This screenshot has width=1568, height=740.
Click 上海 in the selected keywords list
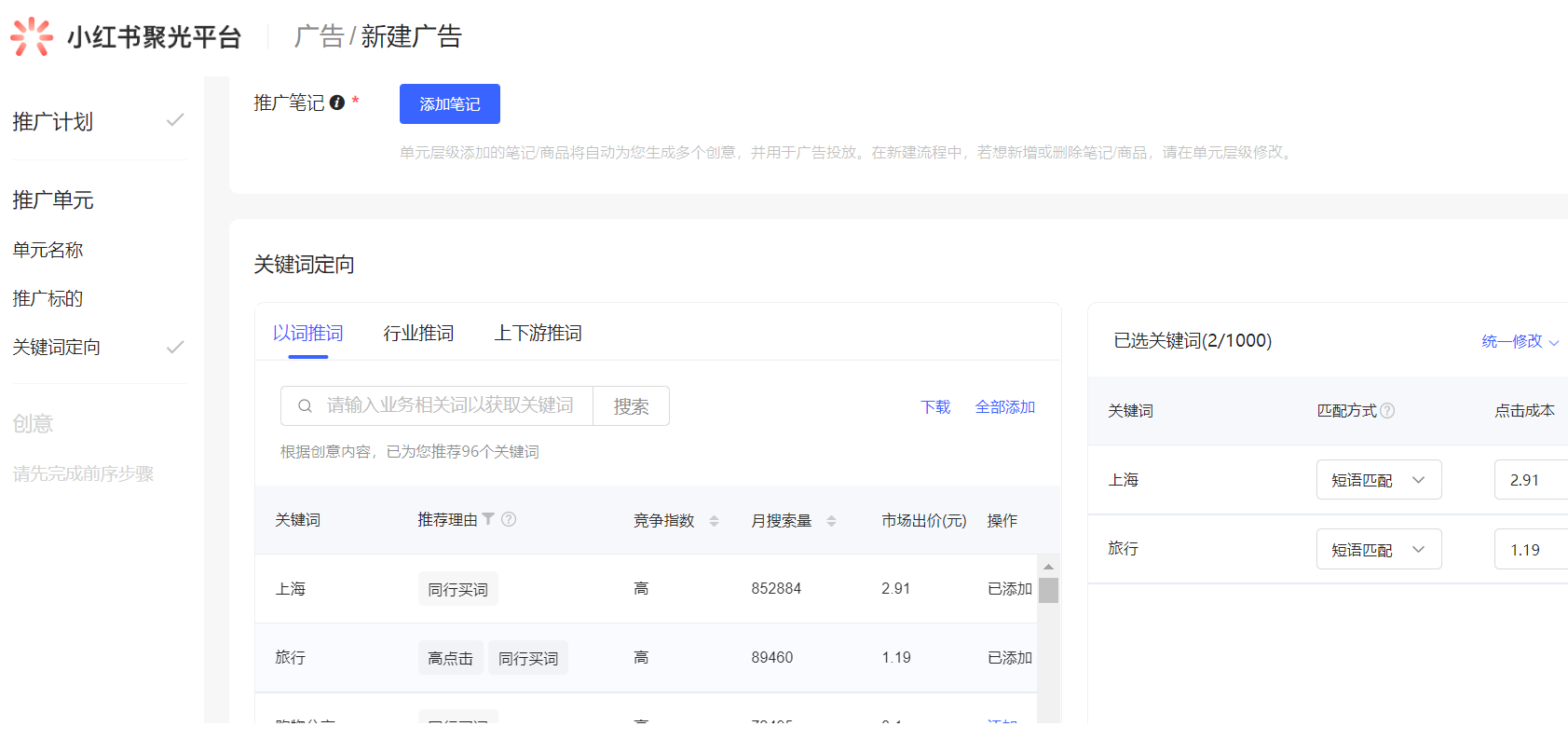tap(1124, 480)
